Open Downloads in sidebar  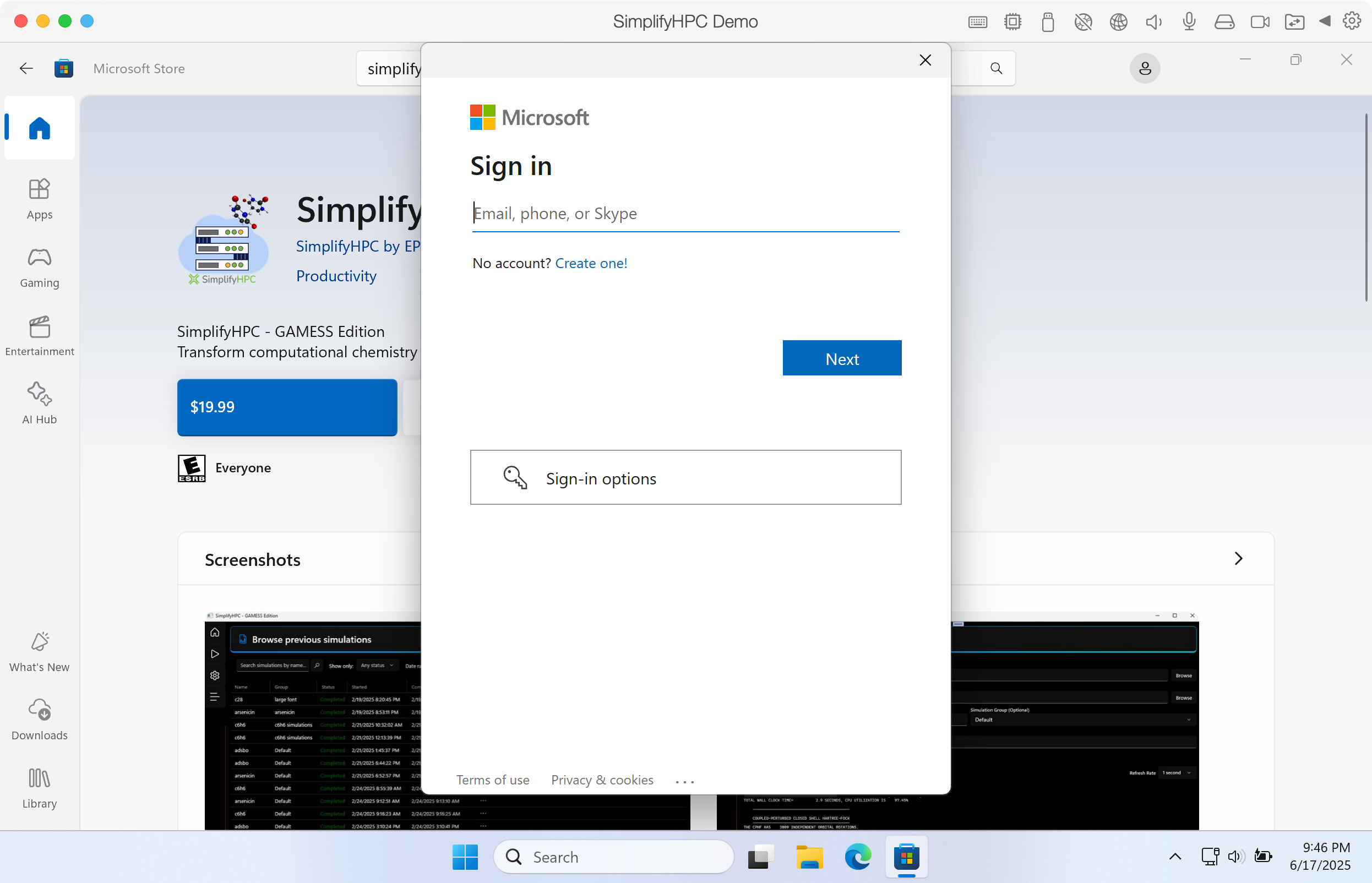tap(39, 719)
